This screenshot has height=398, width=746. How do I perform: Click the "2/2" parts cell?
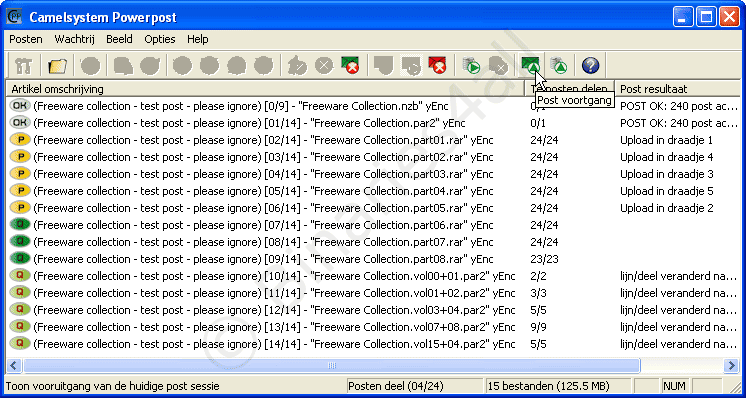click(x=538, y=276)
